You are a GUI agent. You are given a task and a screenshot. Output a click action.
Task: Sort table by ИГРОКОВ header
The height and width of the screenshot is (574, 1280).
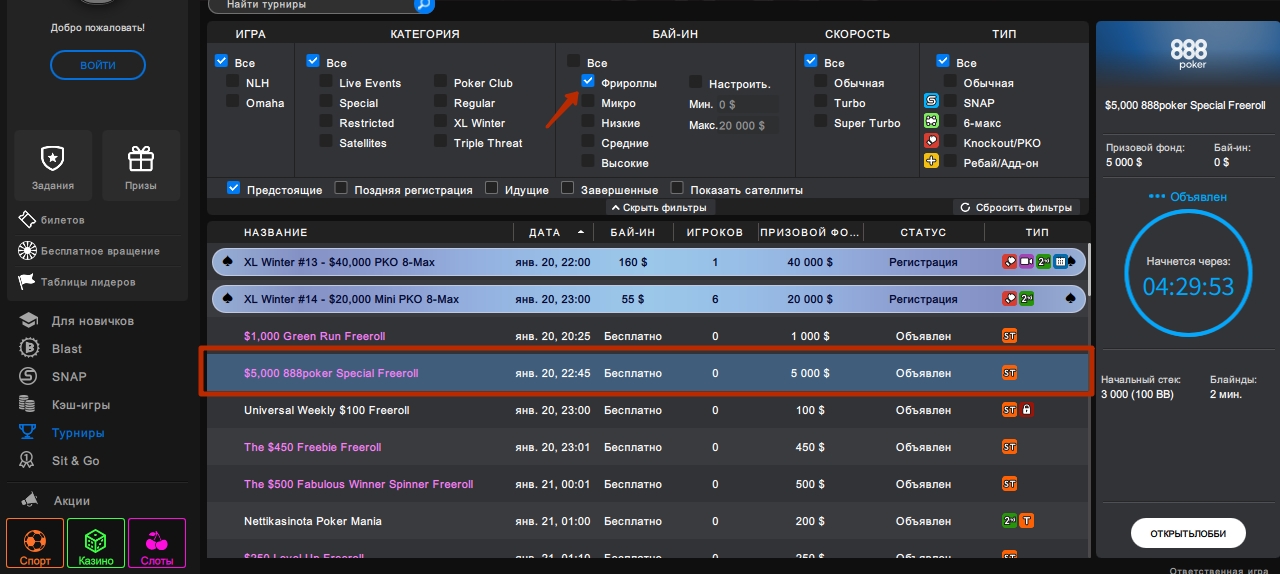point(715,232)
